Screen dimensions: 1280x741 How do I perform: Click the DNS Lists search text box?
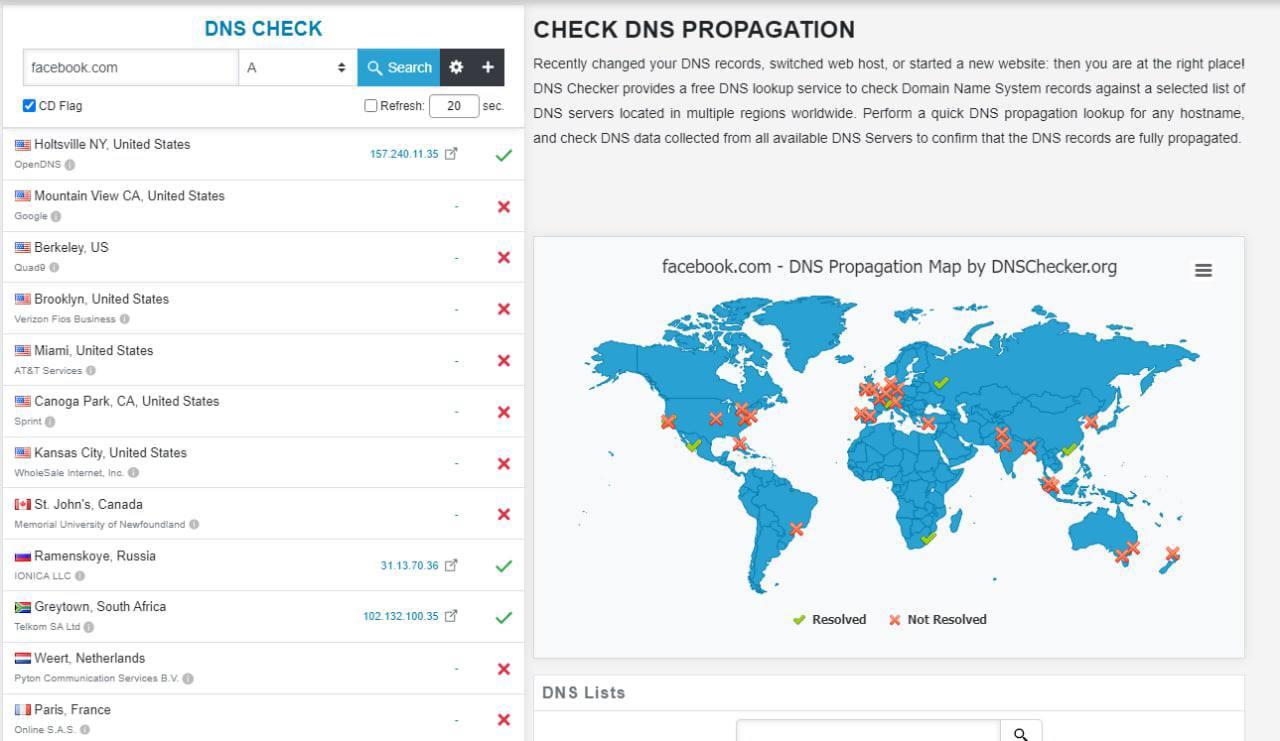(867, 733)
